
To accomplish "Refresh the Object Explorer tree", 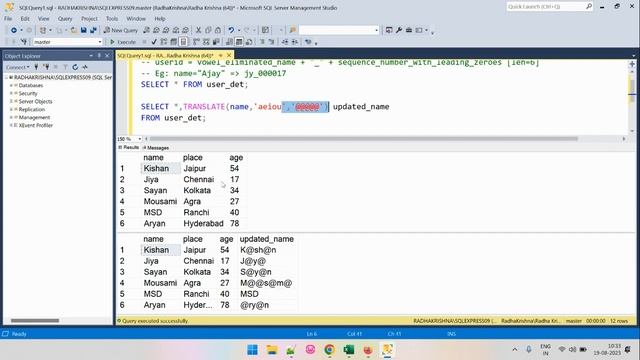I will [x=75, y=67].
